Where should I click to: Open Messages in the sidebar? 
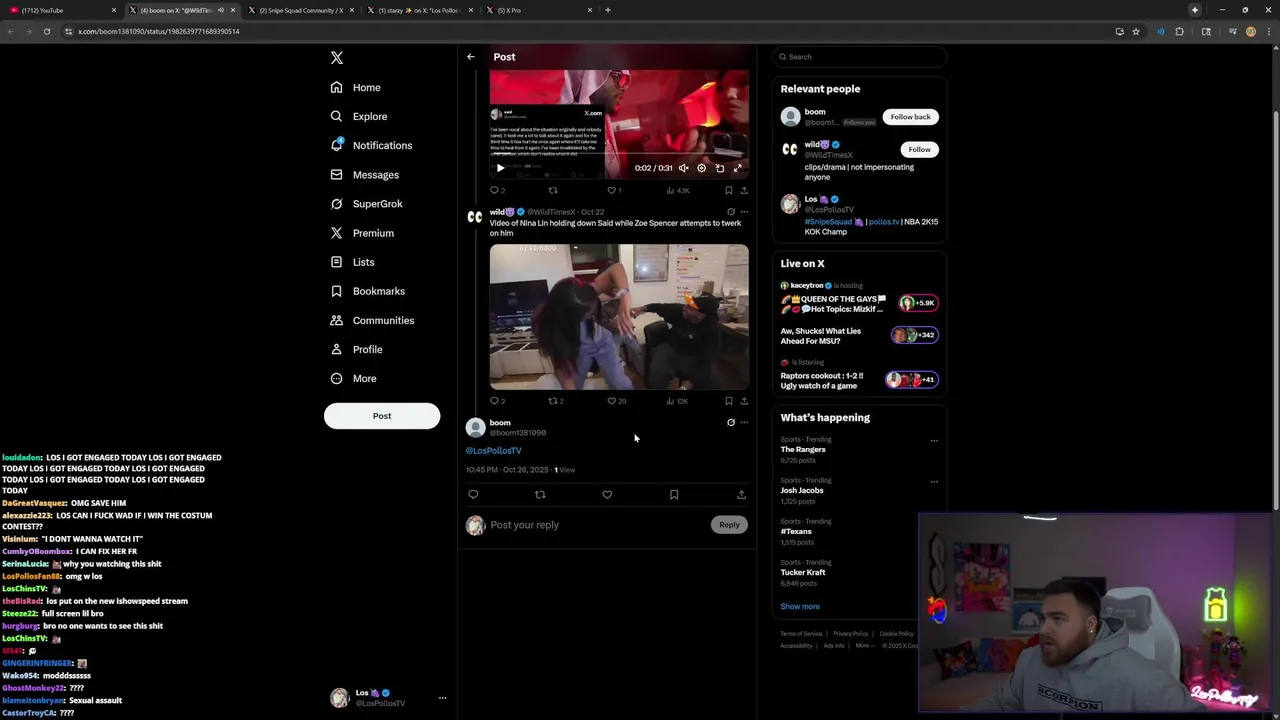(365, 175)
